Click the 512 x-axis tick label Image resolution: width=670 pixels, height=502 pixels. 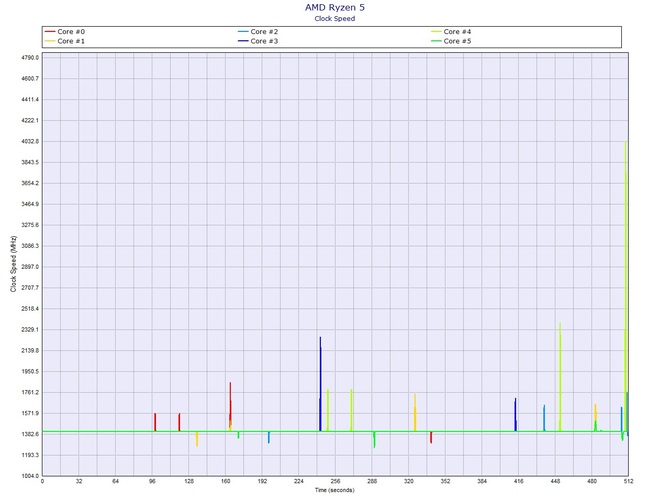[628, 481]
